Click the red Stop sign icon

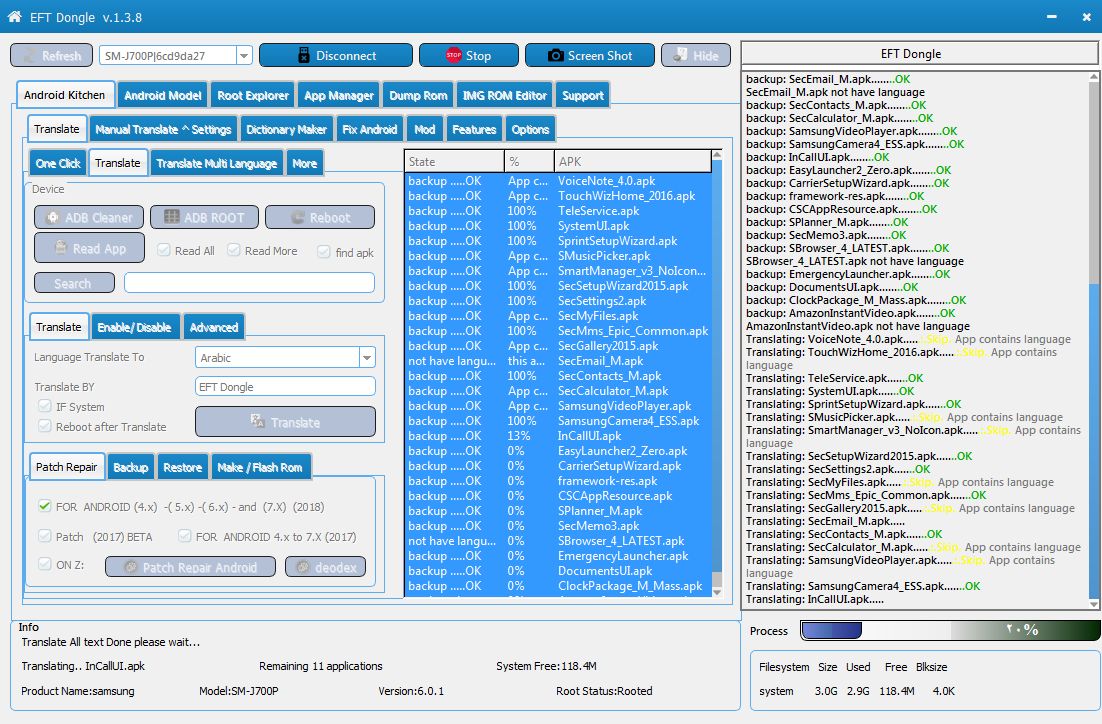(453, 56)
